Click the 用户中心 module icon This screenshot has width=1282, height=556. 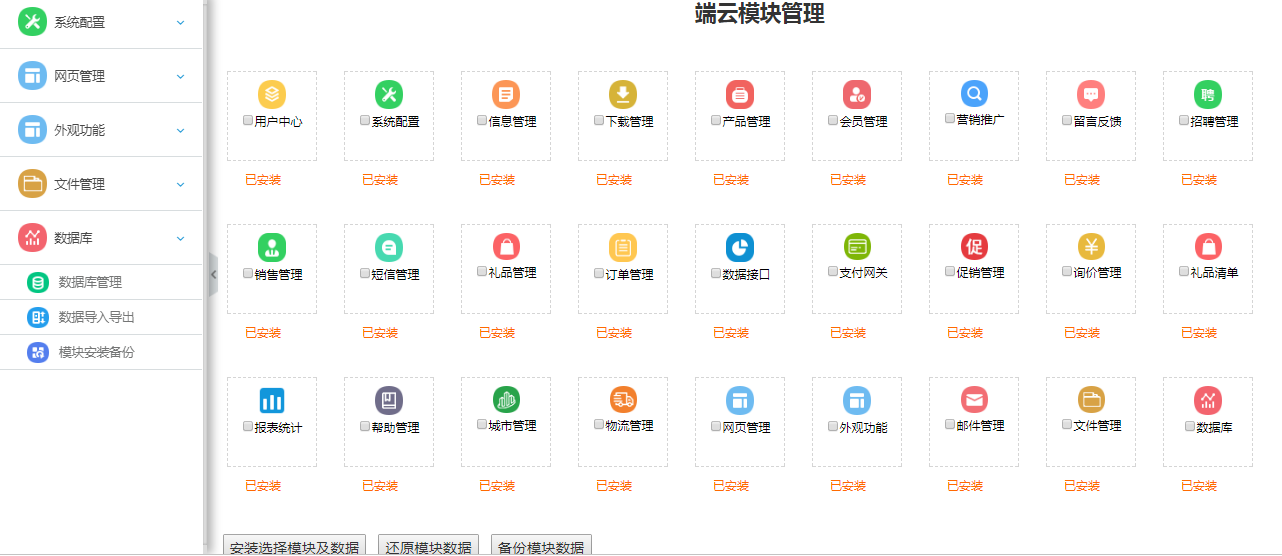click(x=272, y=95)
